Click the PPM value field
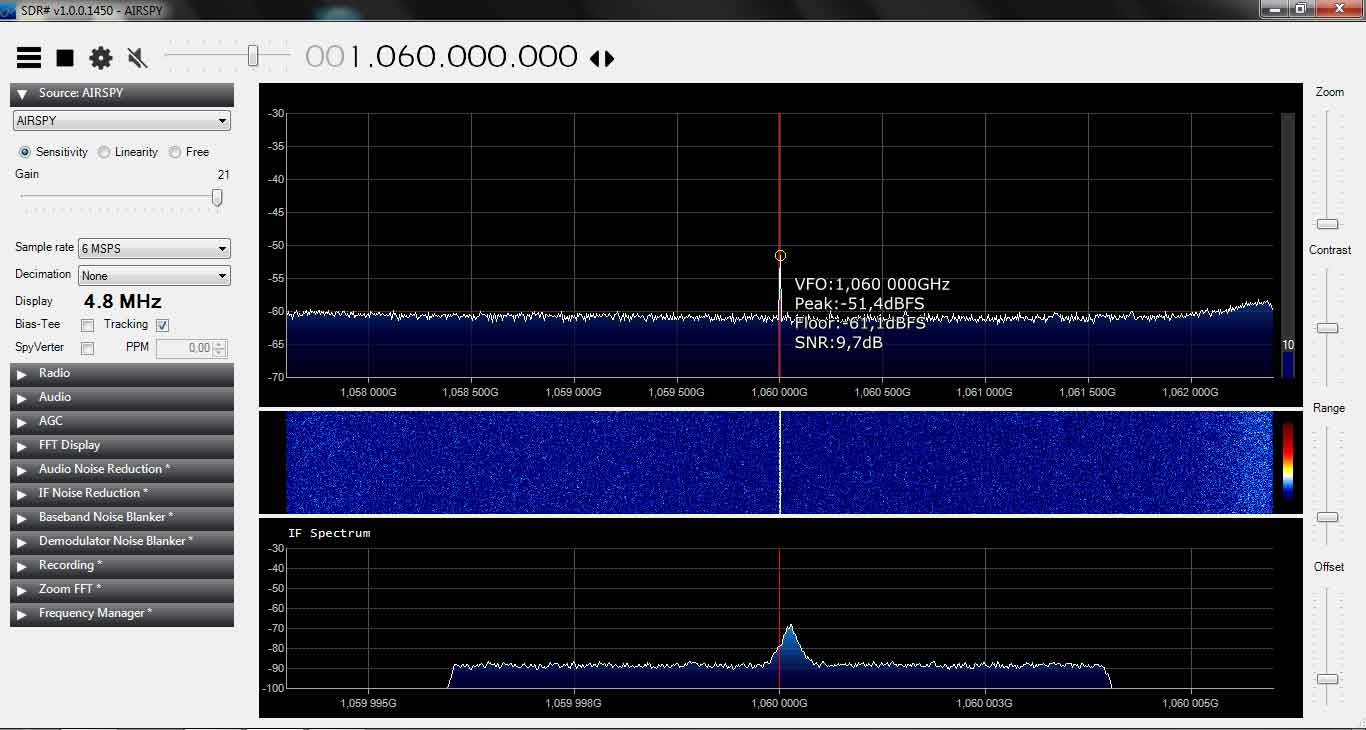Viewport: 1366px width, 730px height. click(185, 348)
